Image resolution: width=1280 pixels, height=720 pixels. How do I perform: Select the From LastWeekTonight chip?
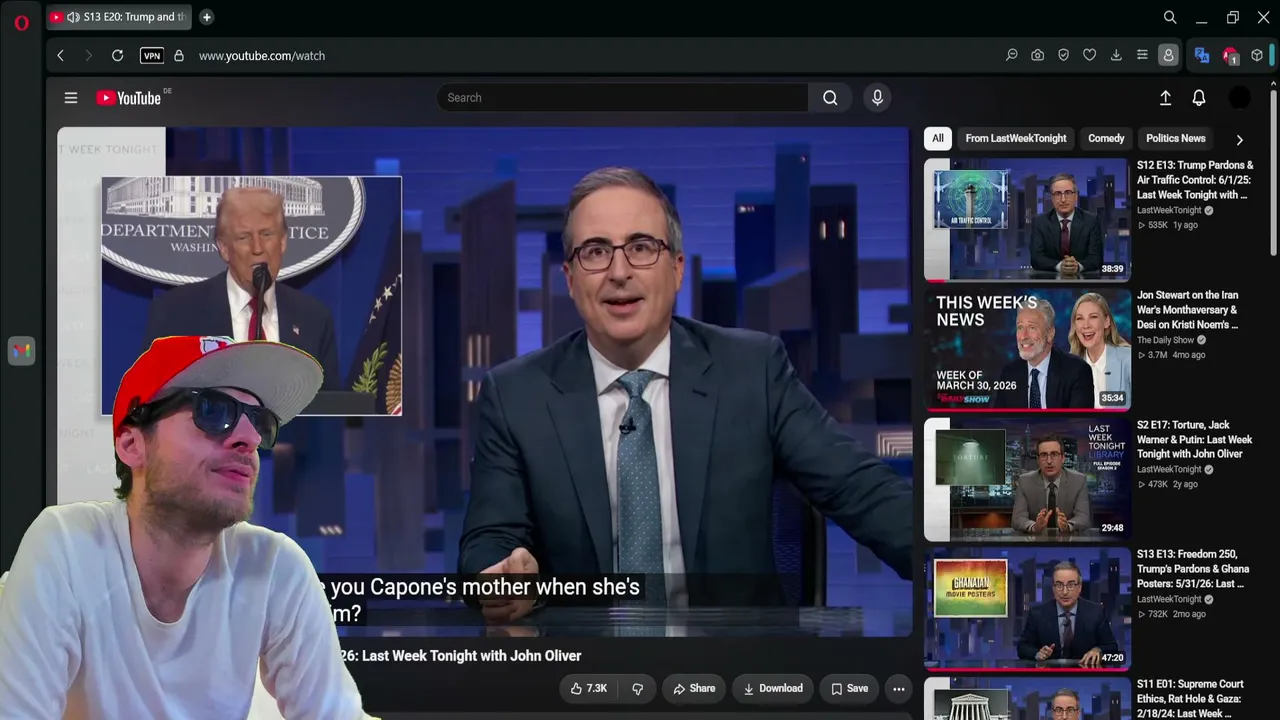click(1016, 138)
